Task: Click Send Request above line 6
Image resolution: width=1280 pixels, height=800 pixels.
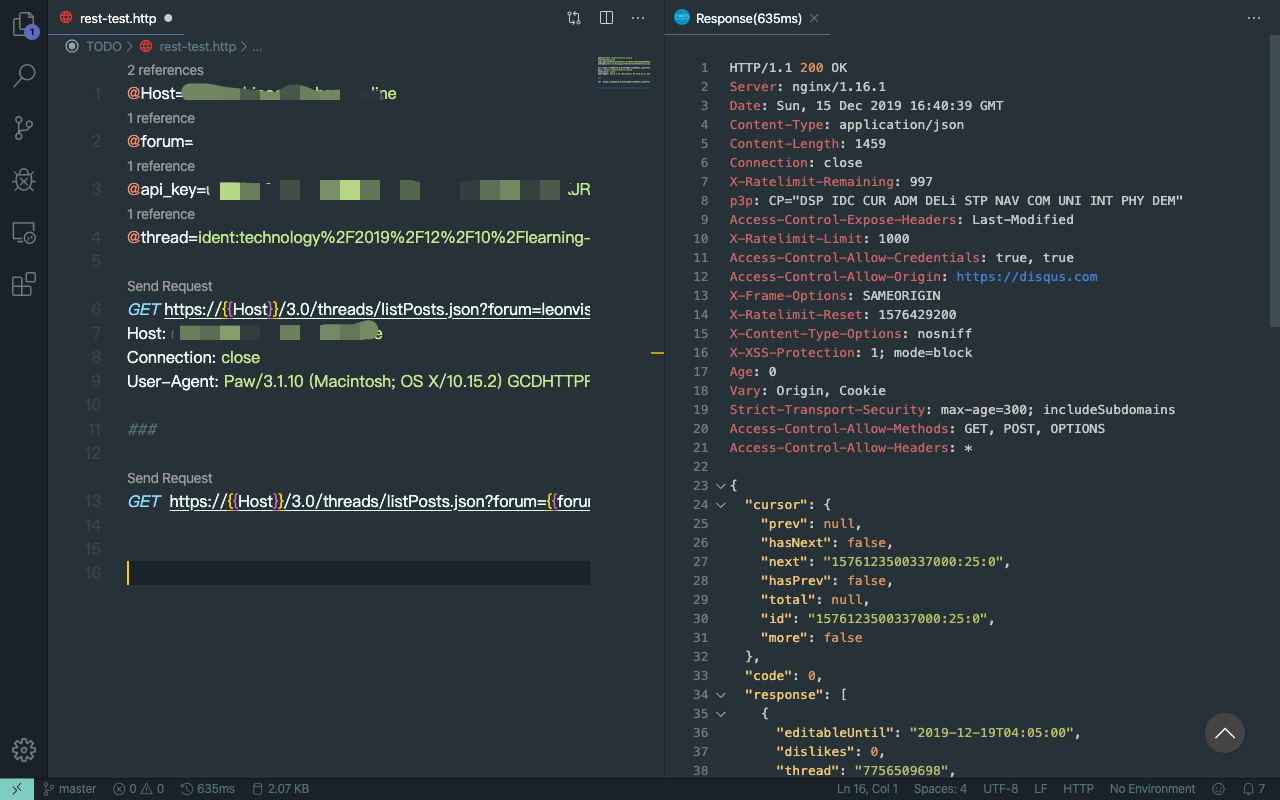Action: [x=170, y=286]
